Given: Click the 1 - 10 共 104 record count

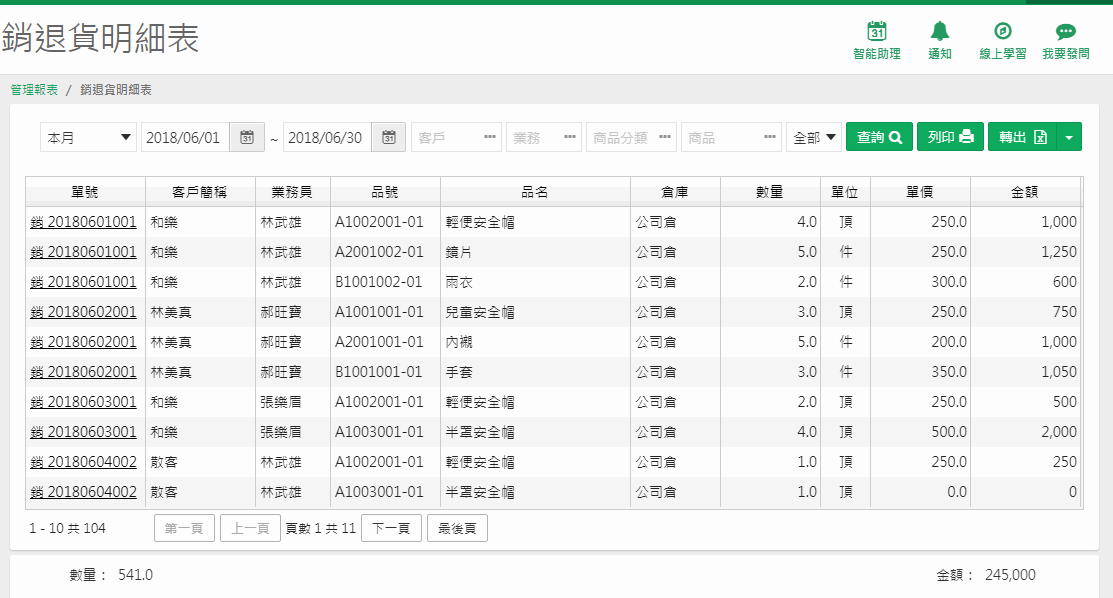Looking at the screenshot, I should [67, 528].
